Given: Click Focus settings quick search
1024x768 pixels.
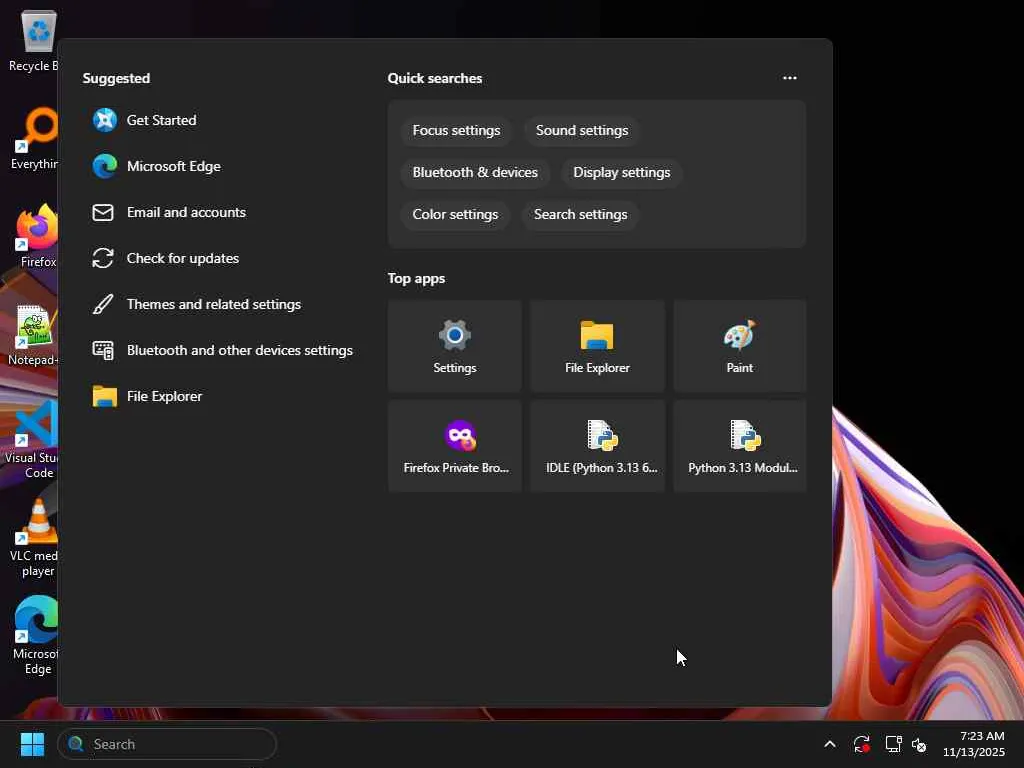Looking at the screenshot, I should click(456, 131).
